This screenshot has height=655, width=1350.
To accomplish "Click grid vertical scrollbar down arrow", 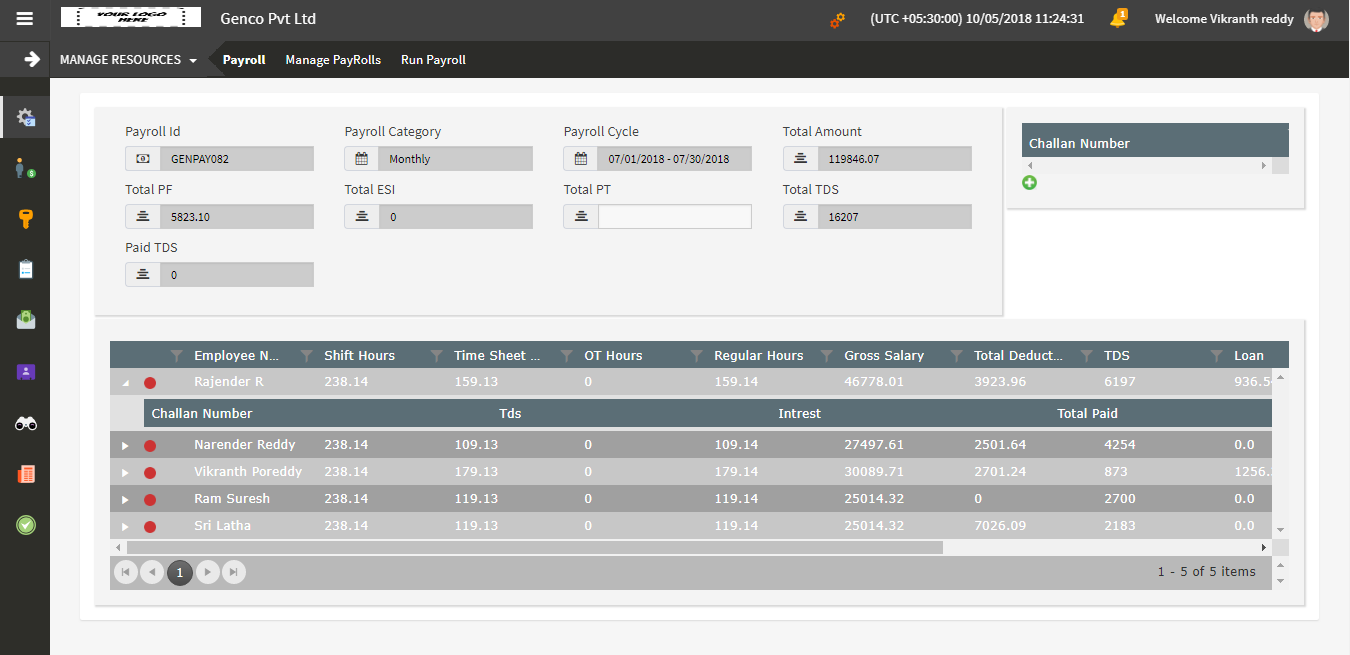I will pos(1281,530).
